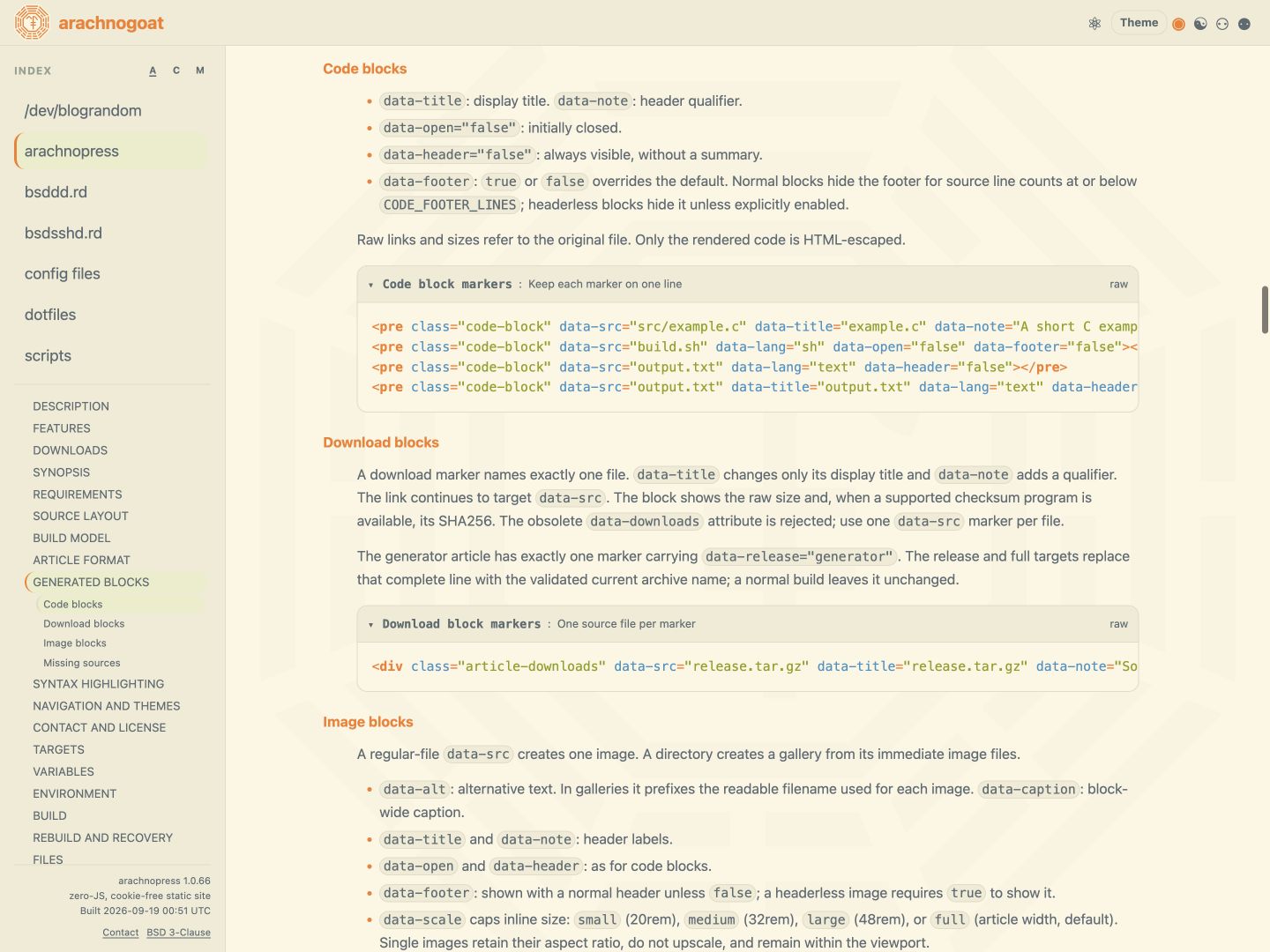Jump to the DOWNLOADS section

tap(70, 450)
